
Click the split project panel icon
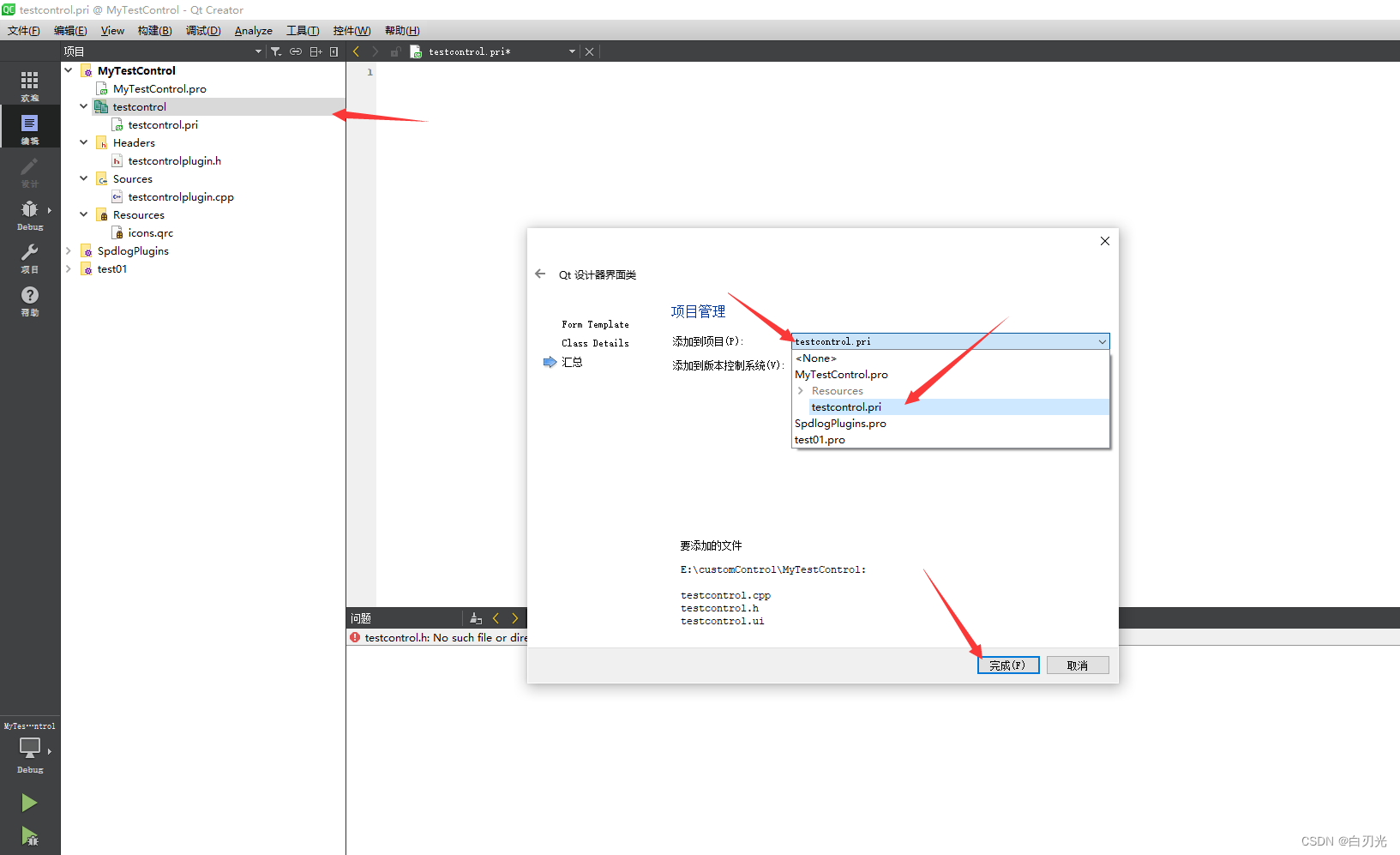click(315, 51)
